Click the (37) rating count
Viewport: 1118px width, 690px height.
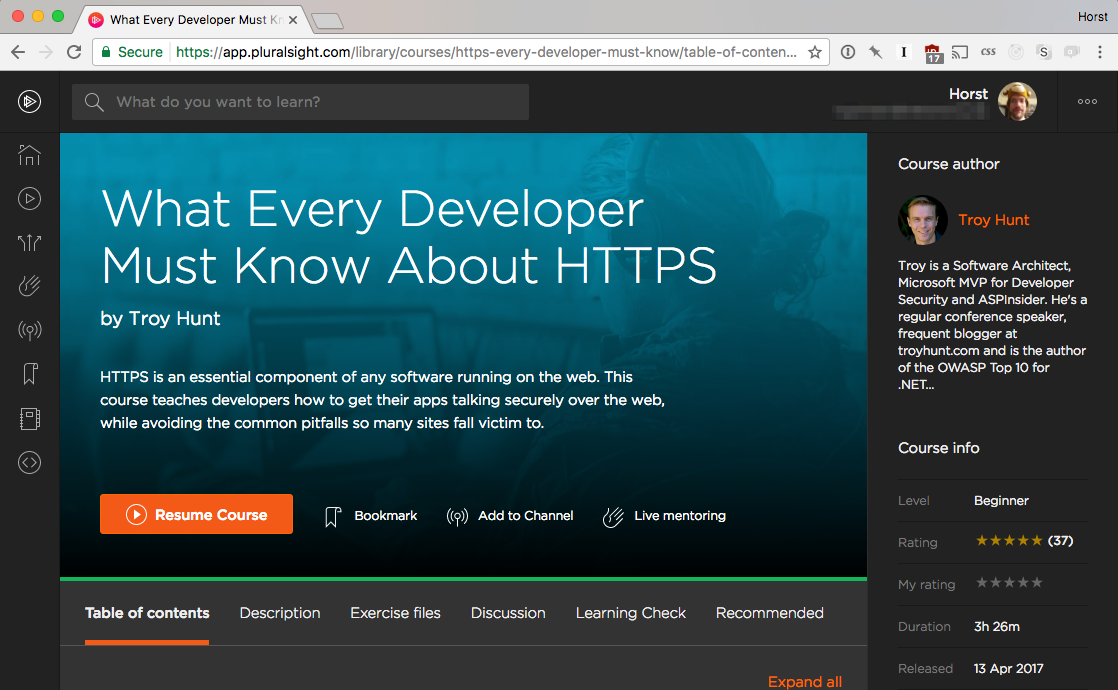coord(1060,541)
